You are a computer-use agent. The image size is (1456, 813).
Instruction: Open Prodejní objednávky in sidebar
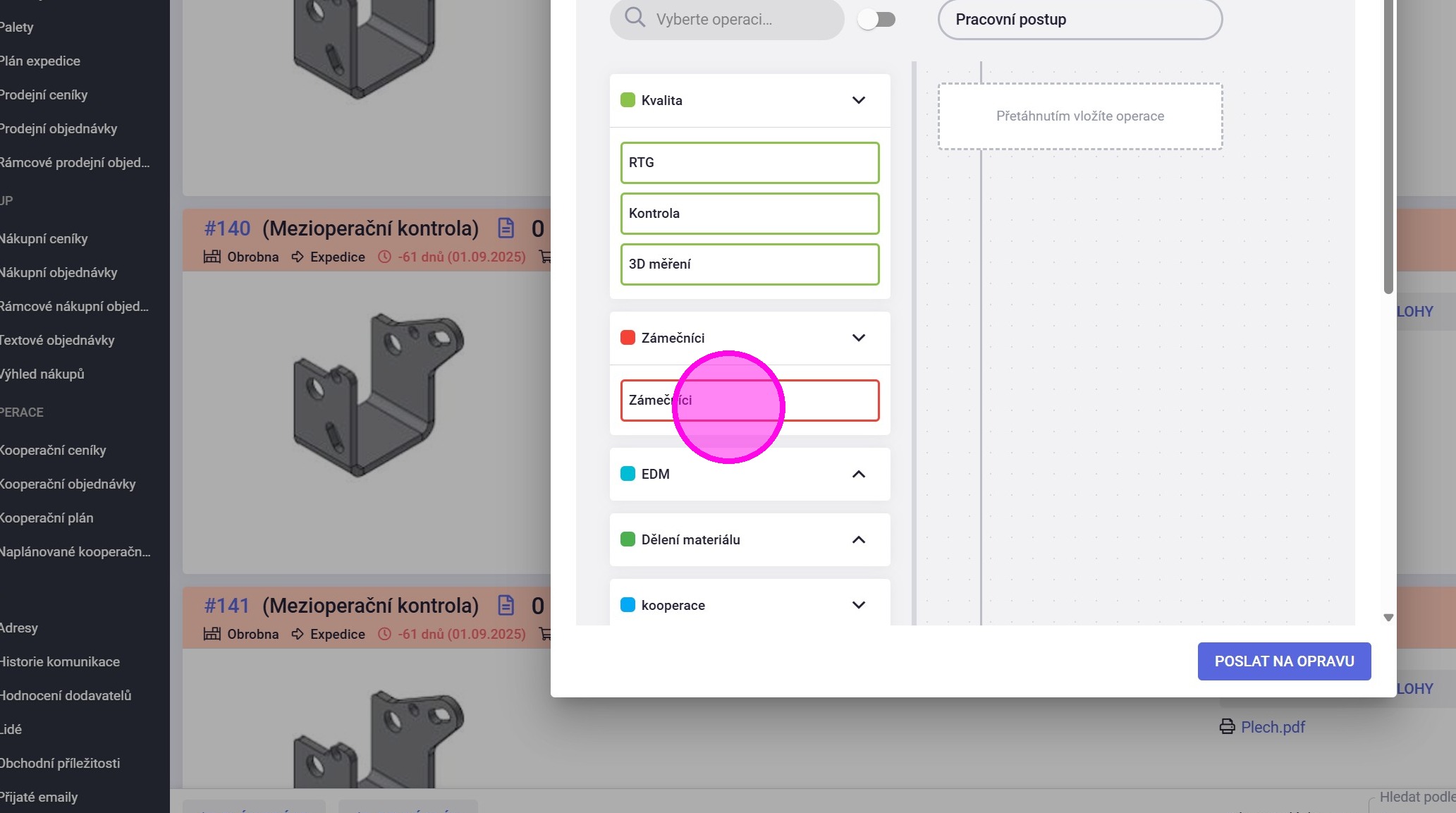coord(59,129)
